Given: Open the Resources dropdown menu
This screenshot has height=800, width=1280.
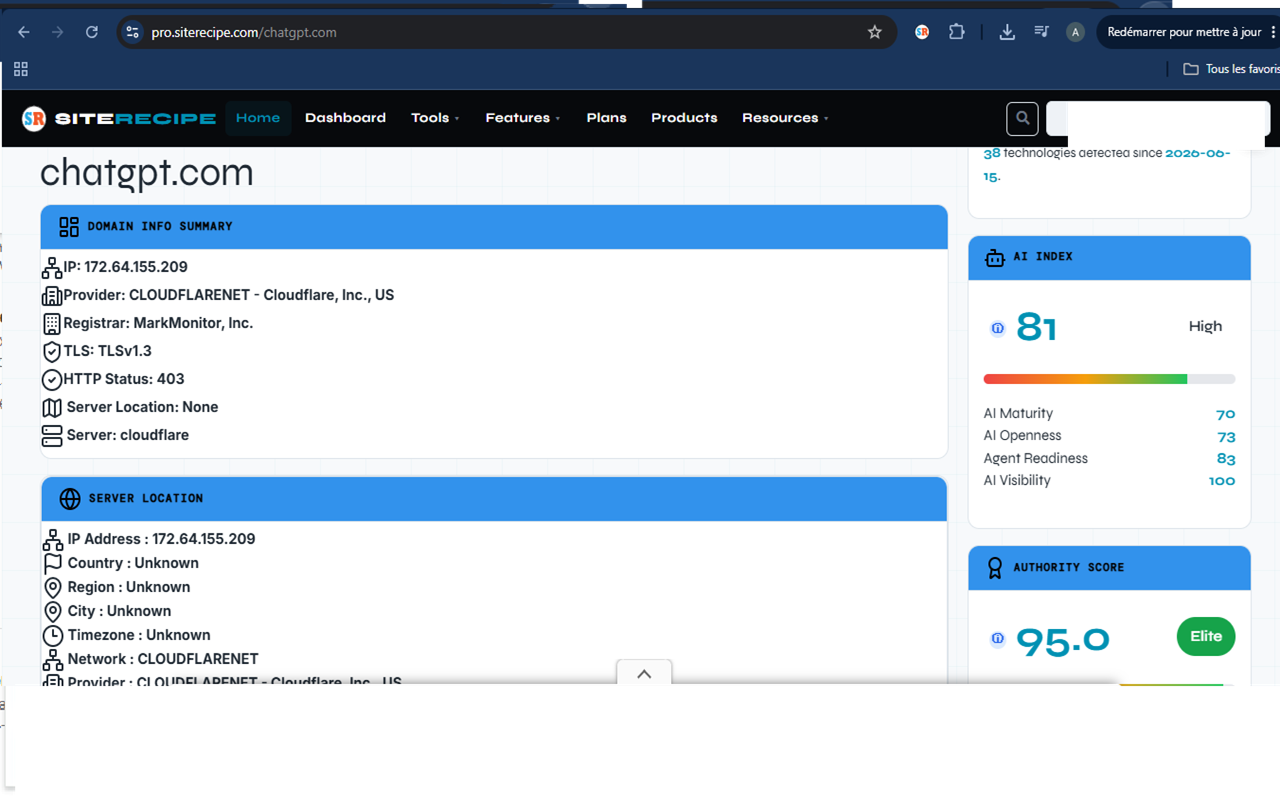Looking at the screenshot, I should 785,118.
